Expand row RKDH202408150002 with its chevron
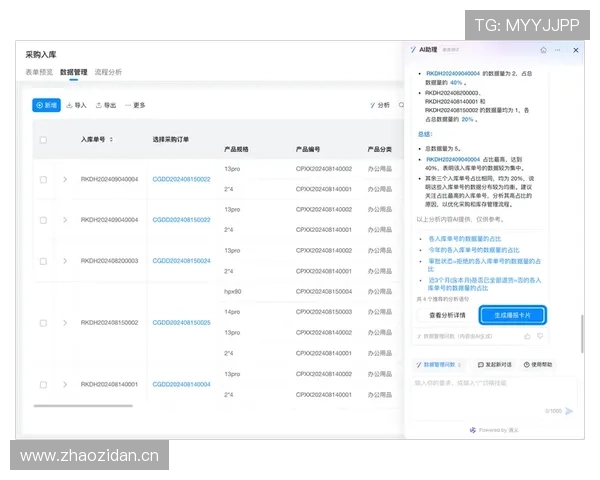 tap(65, 323)
